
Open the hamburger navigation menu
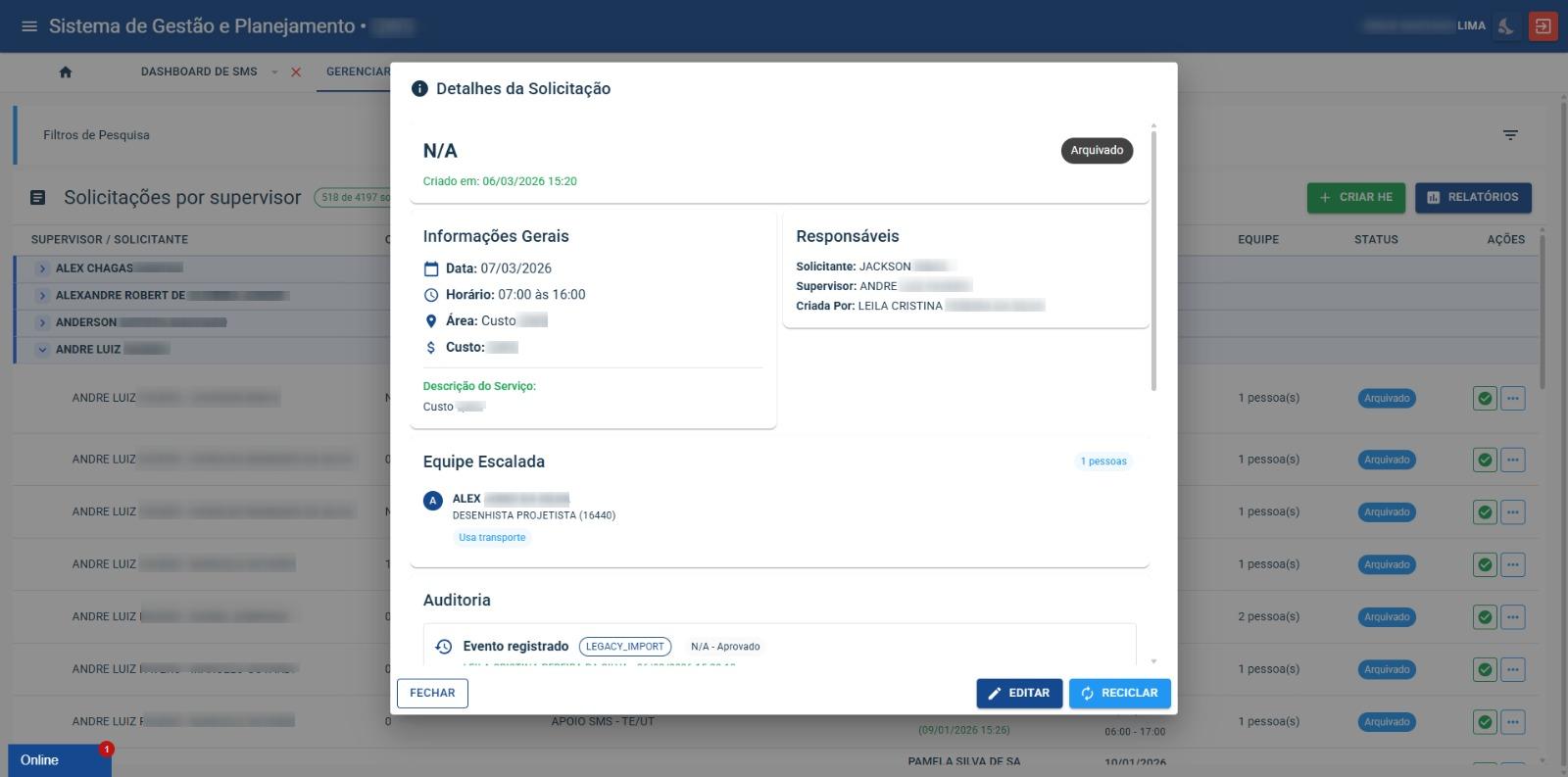pyautogui.click(x=29, y=26)
